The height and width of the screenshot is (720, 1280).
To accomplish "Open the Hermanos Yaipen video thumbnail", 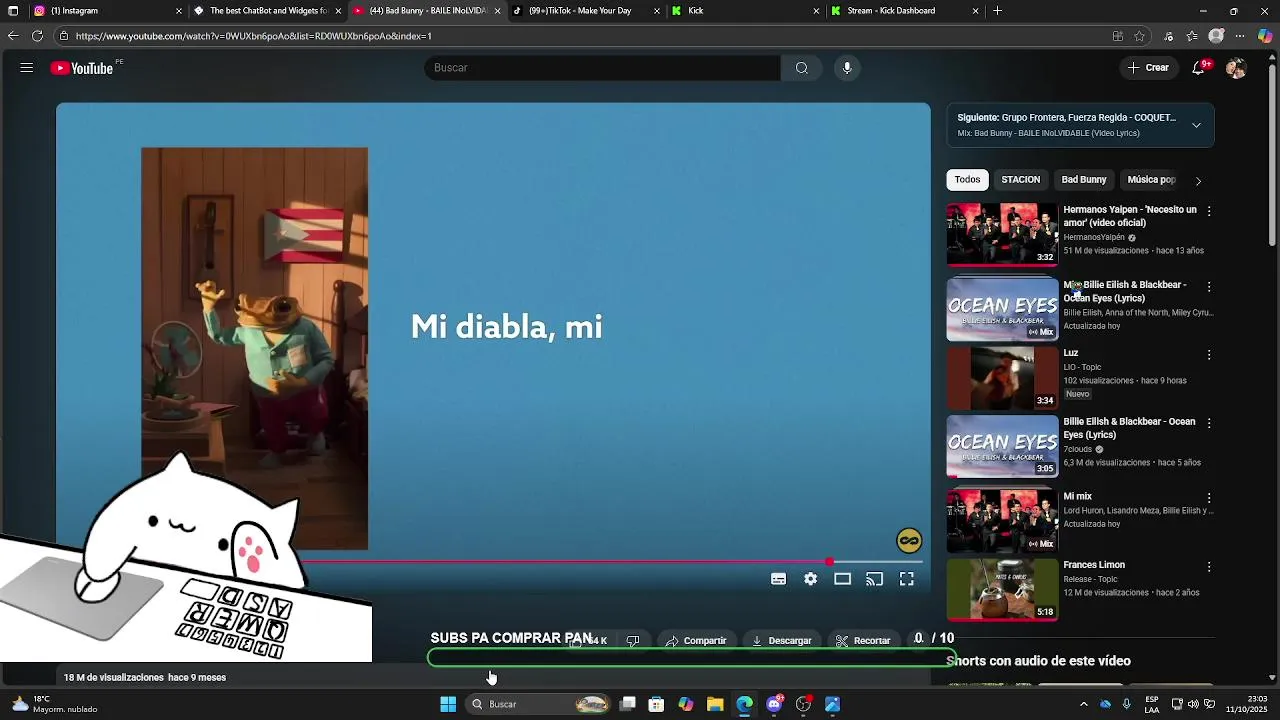I will pos(1002,234).
